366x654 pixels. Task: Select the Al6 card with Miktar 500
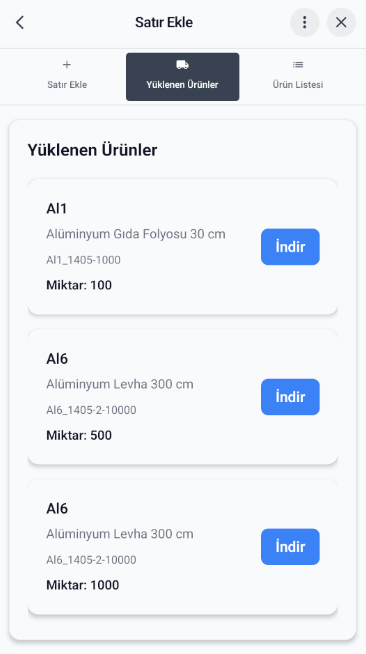(183, 397)
